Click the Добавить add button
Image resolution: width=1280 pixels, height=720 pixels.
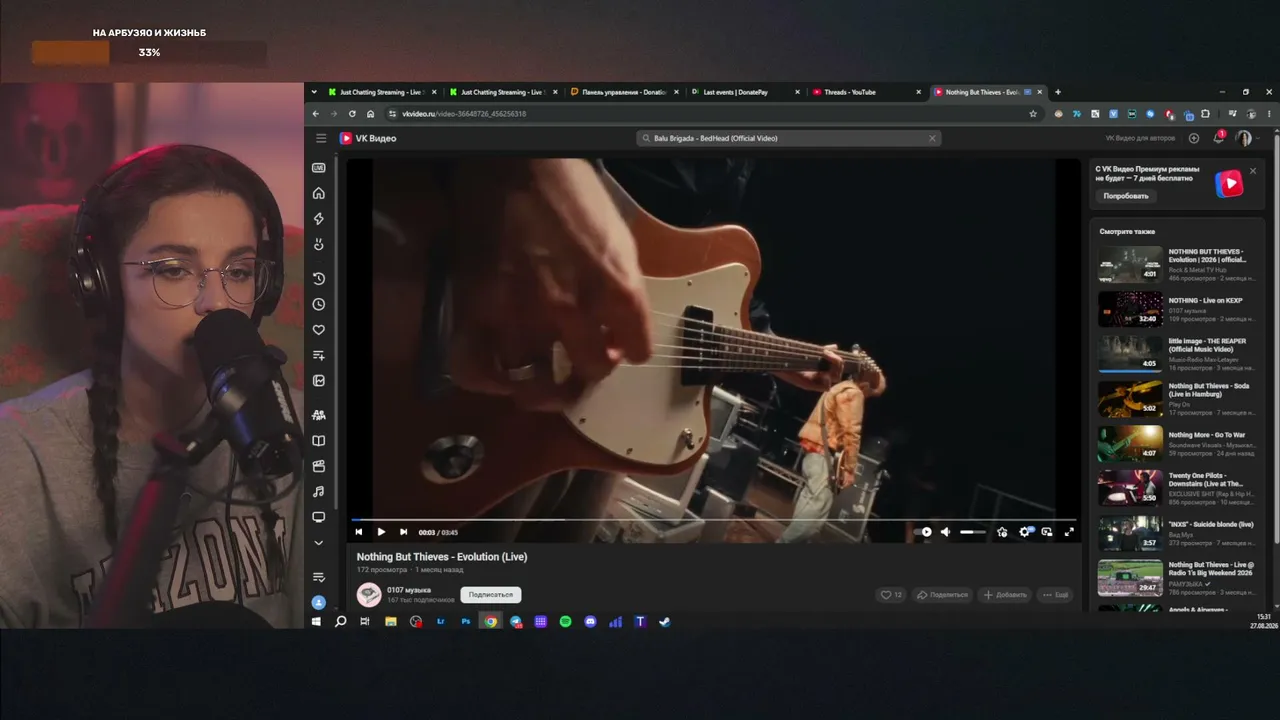pyautogui.click(x=1005, y=595)
